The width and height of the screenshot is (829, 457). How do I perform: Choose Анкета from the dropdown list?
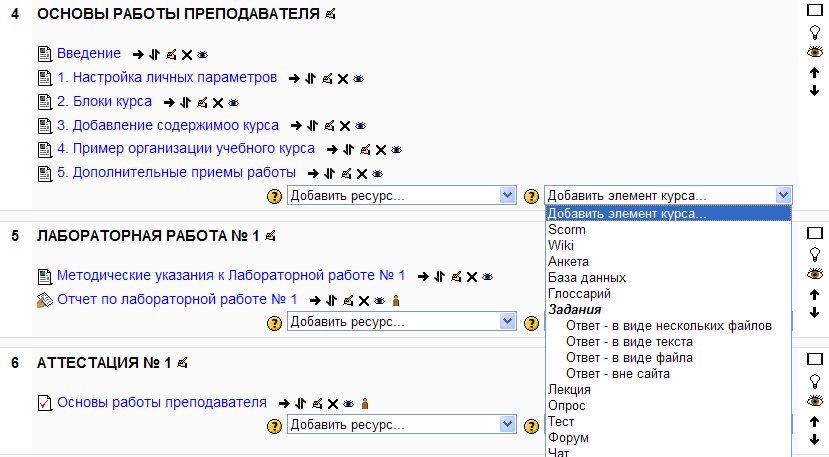668,262
